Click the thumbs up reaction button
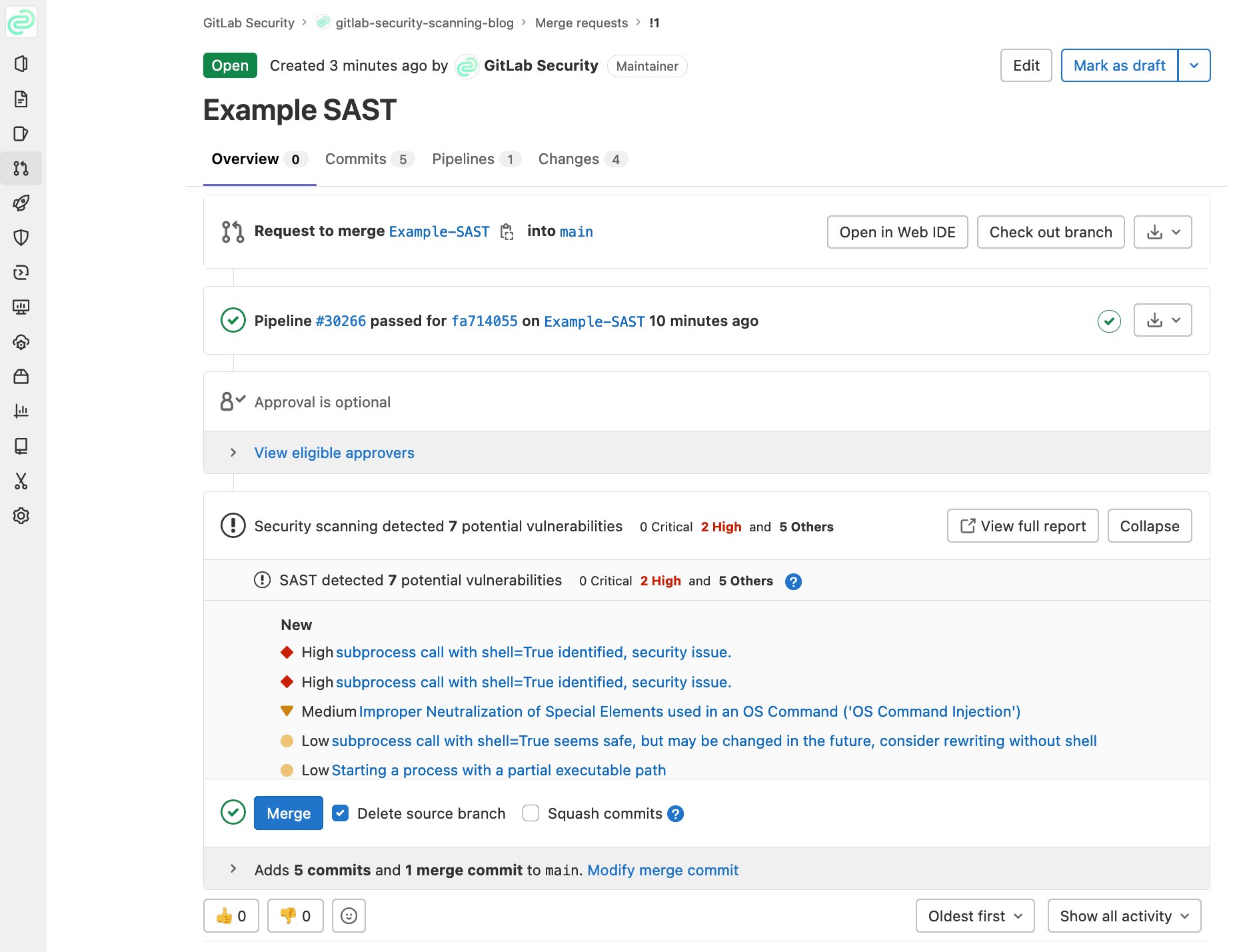 point(231,916)
